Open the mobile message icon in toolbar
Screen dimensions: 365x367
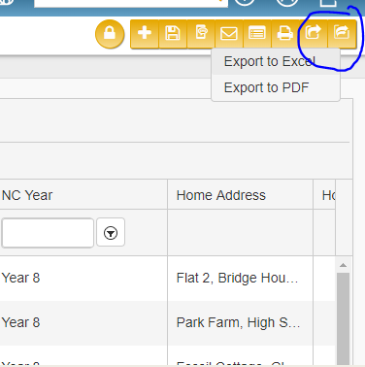click(x=201, y=34)
